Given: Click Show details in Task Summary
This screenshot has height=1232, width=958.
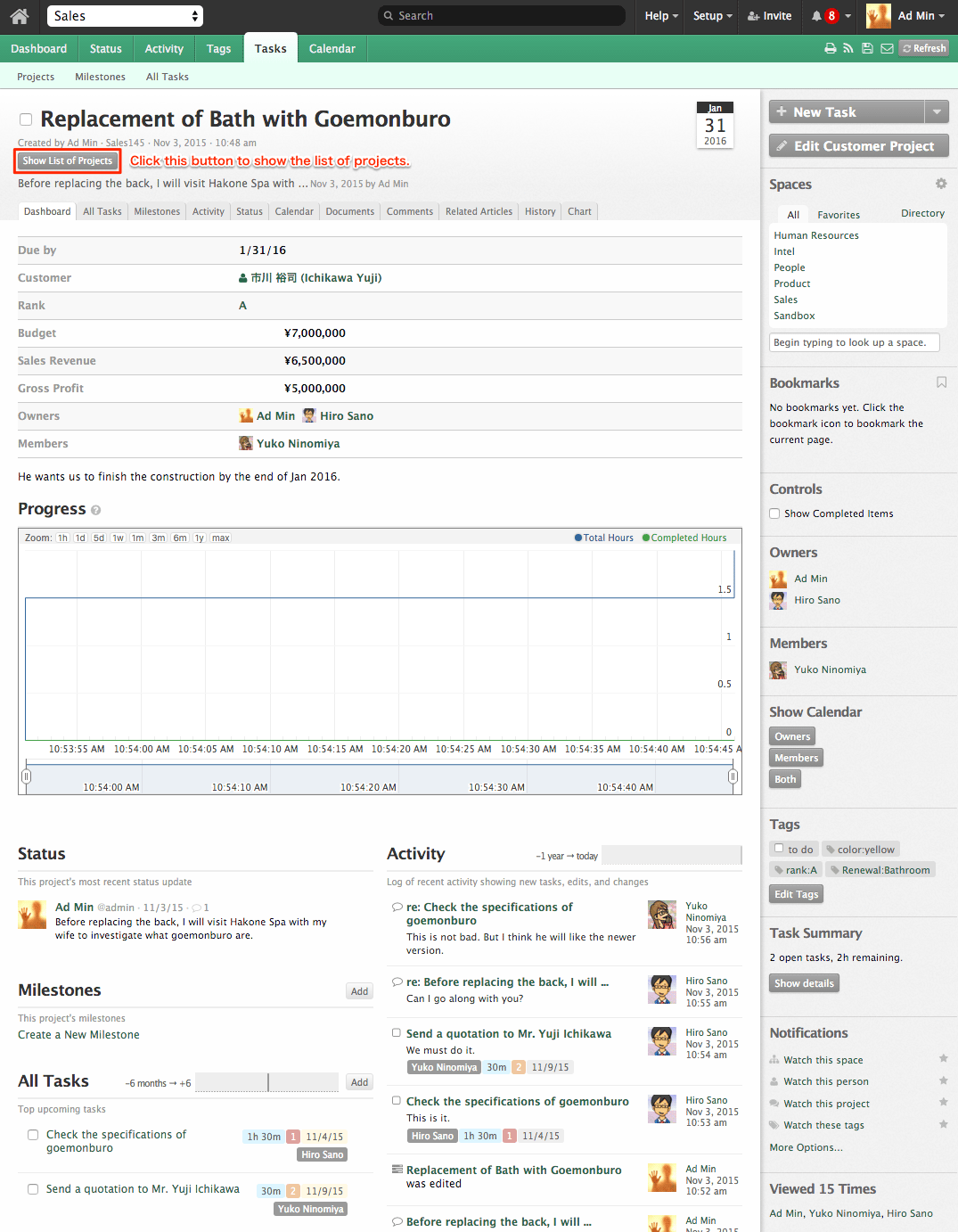Looking at the screenshot, I should (805, 983).
